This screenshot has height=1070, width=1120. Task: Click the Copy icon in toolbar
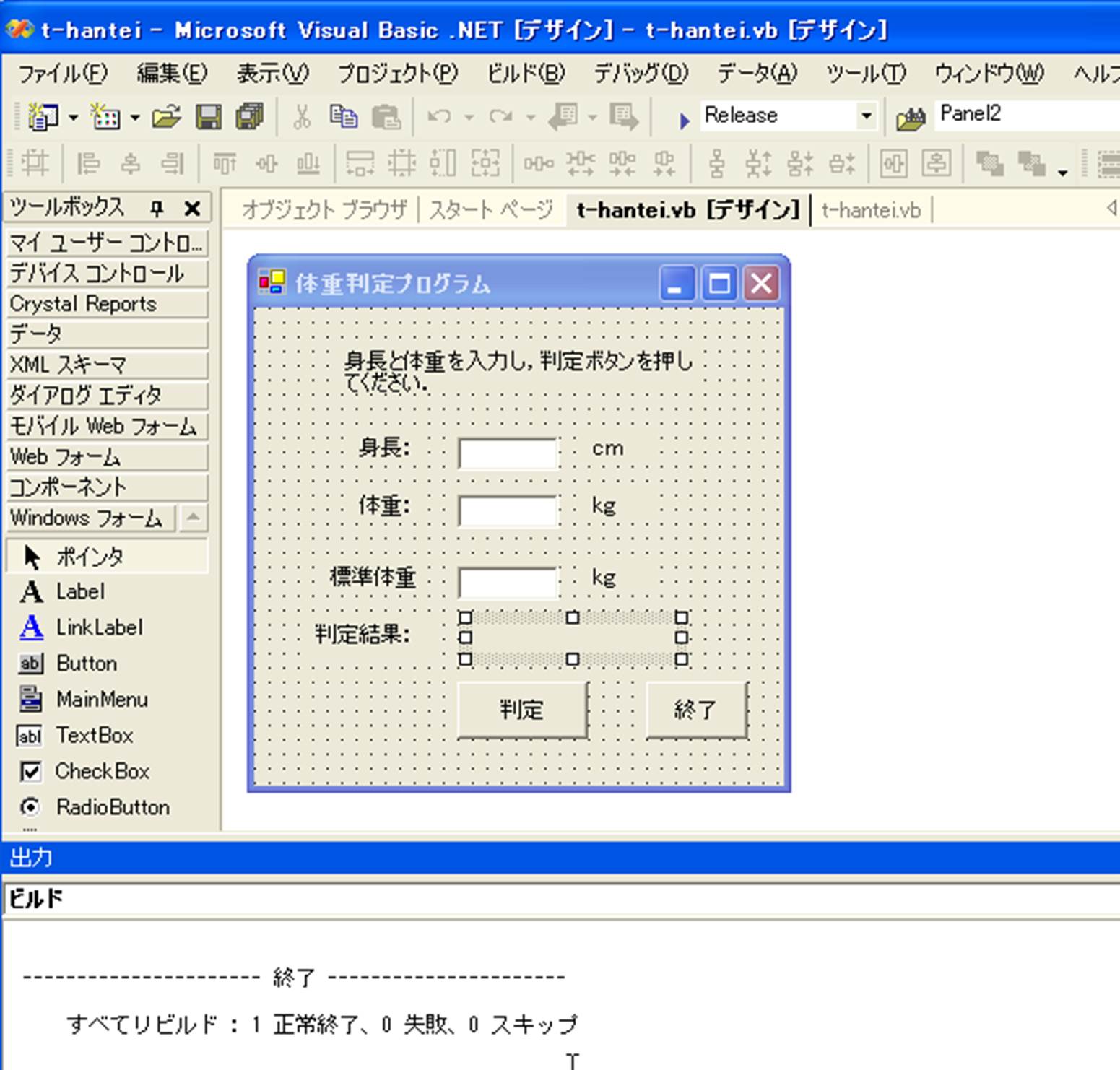click(343, 117)
